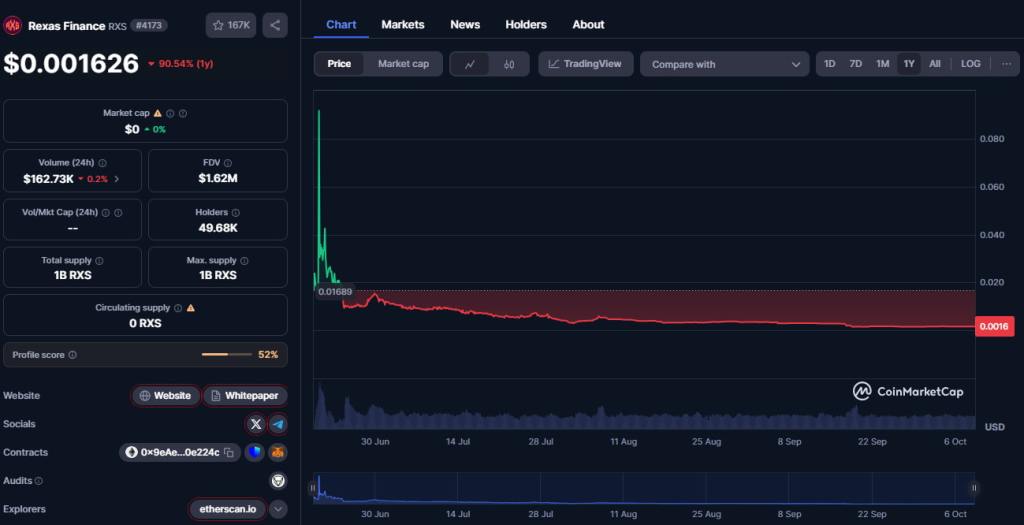This screenshot has width=1024, height=525.
Task: Open the Profile score info icon
Action: point(72,355)
